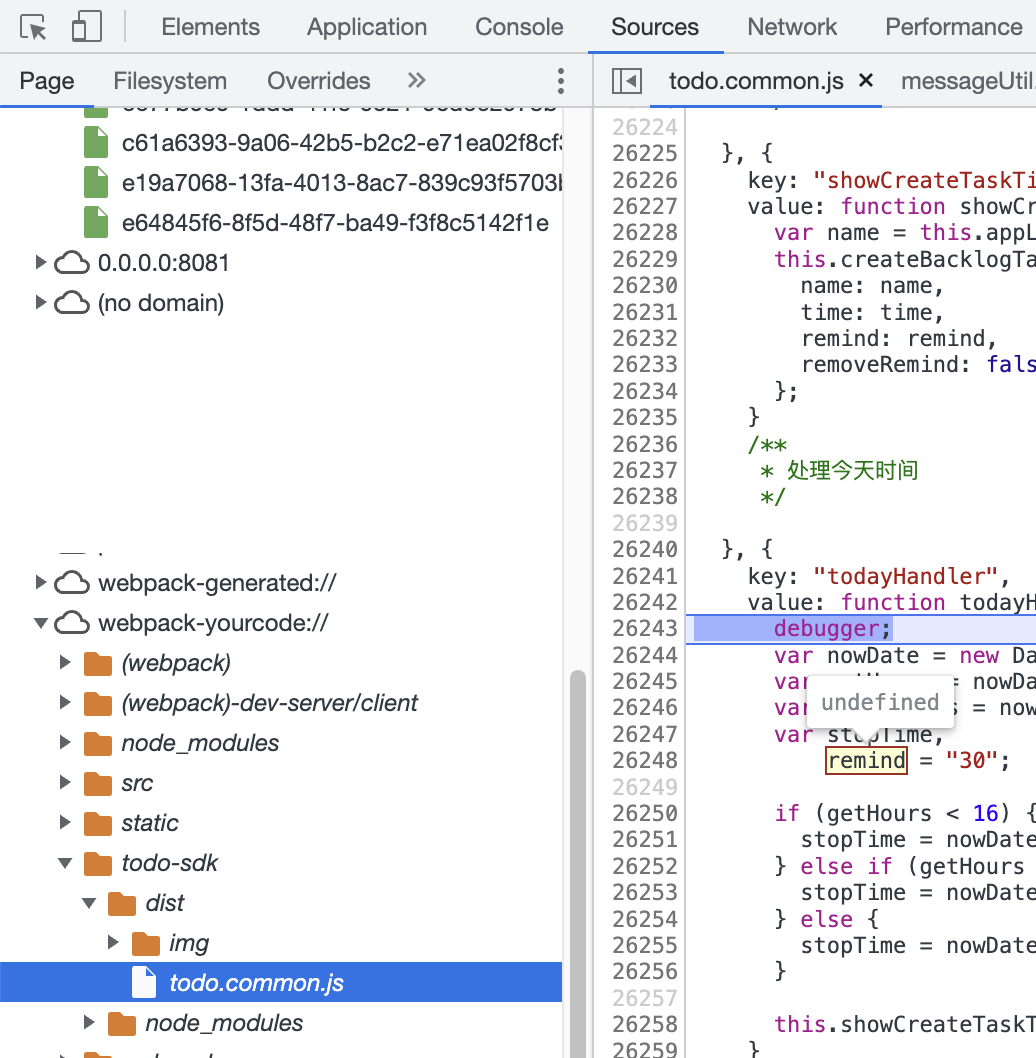Viewport: 1036px width, 1058px height.
Task: Collapse the webpack-yourcode:// node
Action: pyautogui.click(x=41, y=623)
